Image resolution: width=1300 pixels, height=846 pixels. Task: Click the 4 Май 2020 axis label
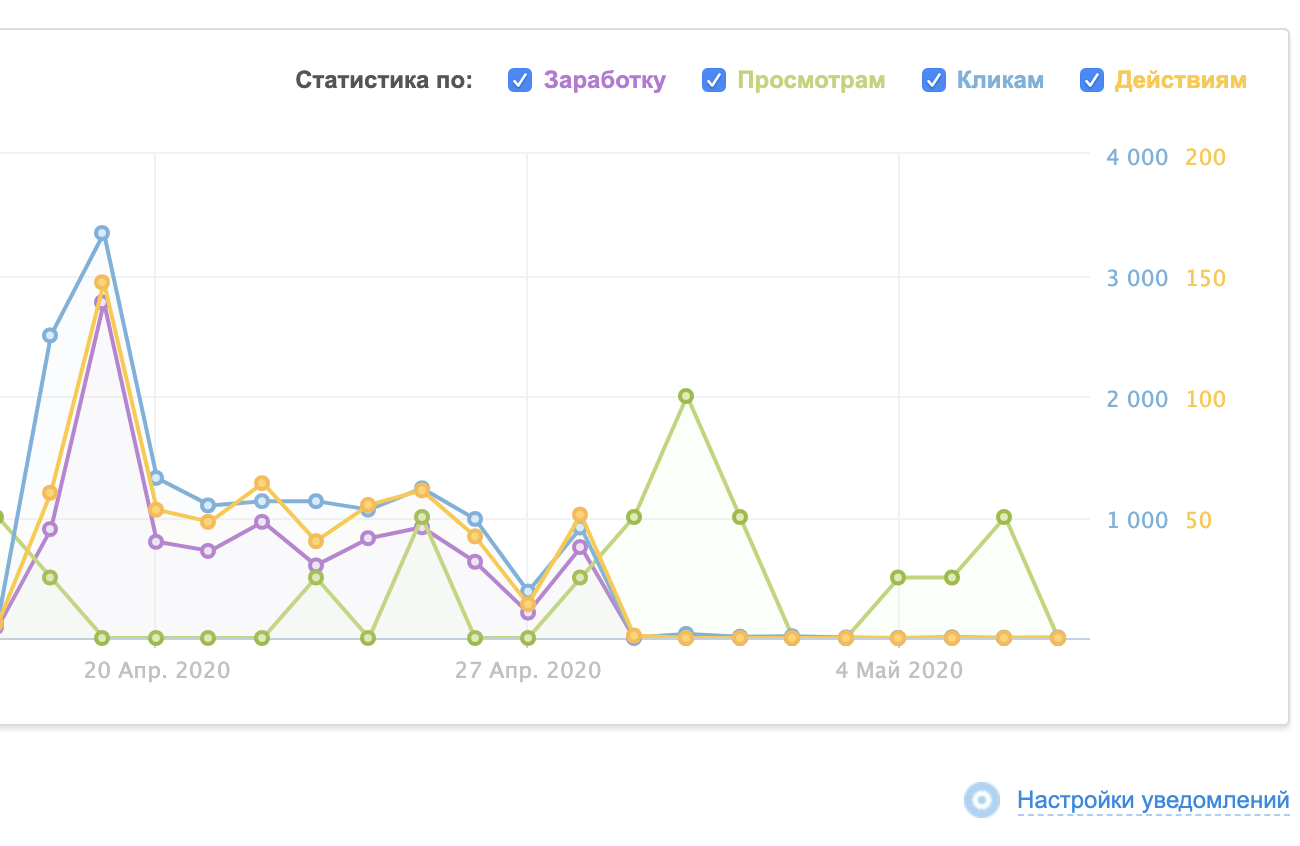point(899,670)
